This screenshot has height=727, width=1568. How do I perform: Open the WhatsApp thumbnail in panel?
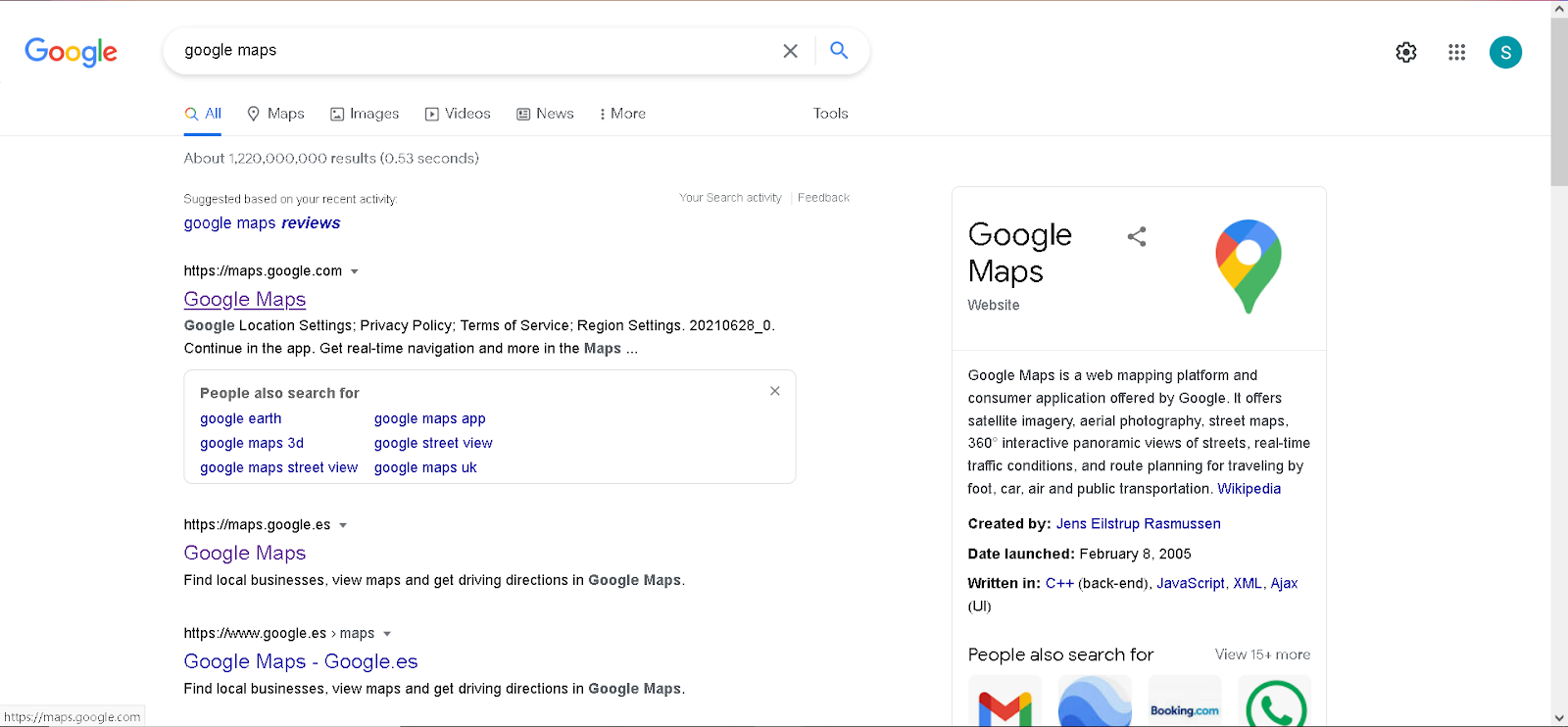1275,702
